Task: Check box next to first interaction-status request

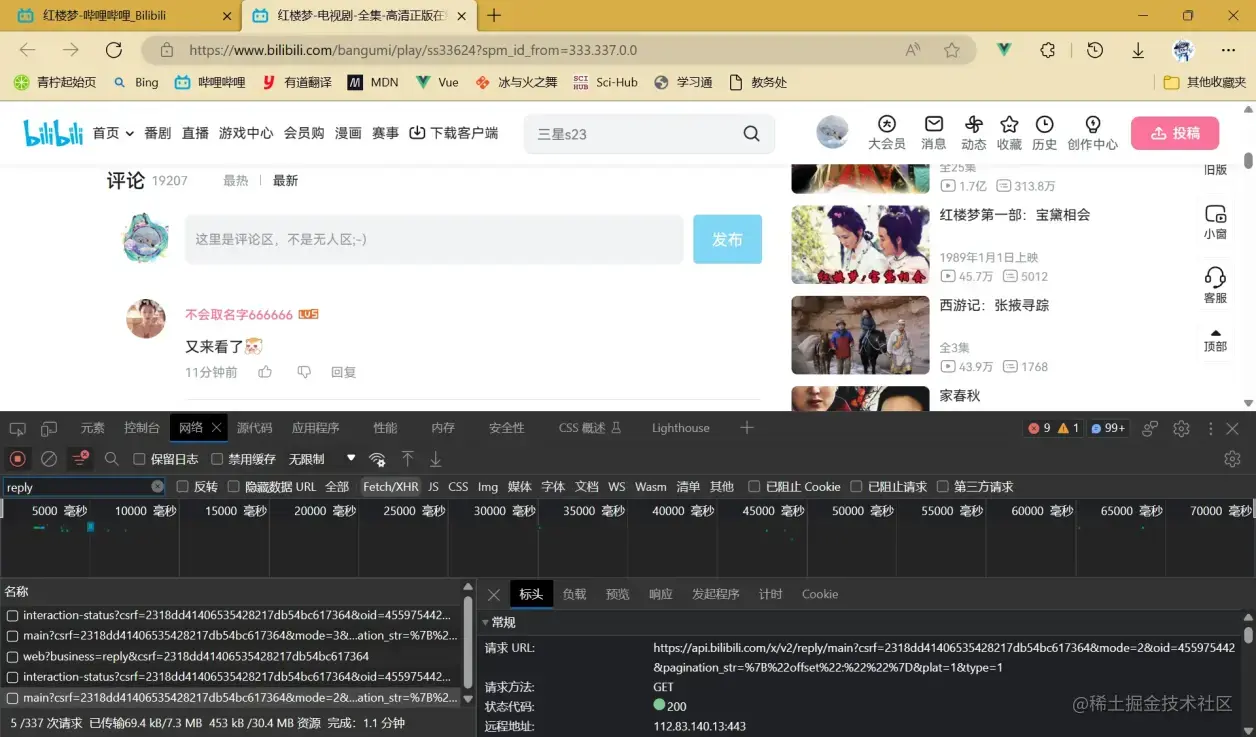Action: (x=13, y=616)
